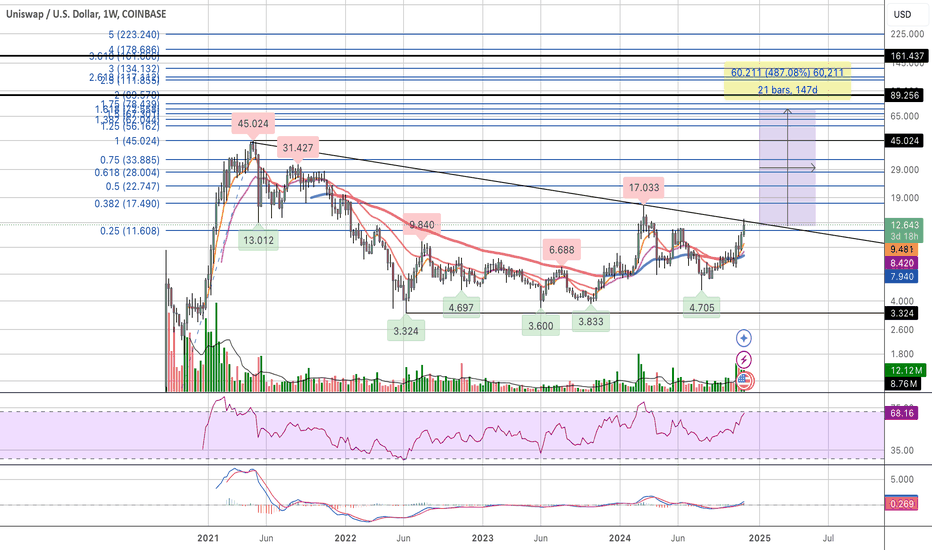This screenshot has height=550, width=932.
Task: Click the 19.000 price scale value
Action: click(905, 198)
